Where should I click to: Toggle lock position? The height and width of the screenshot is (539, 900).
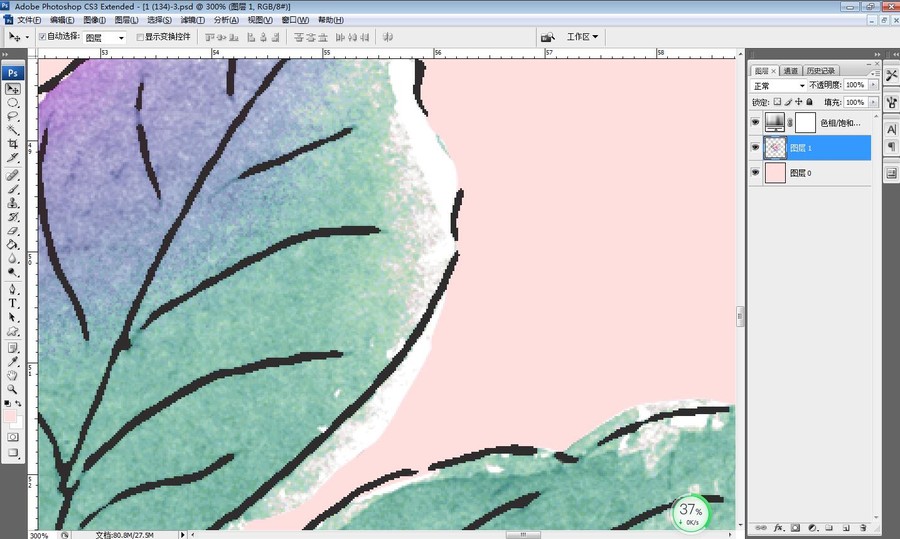click(798, 102)
